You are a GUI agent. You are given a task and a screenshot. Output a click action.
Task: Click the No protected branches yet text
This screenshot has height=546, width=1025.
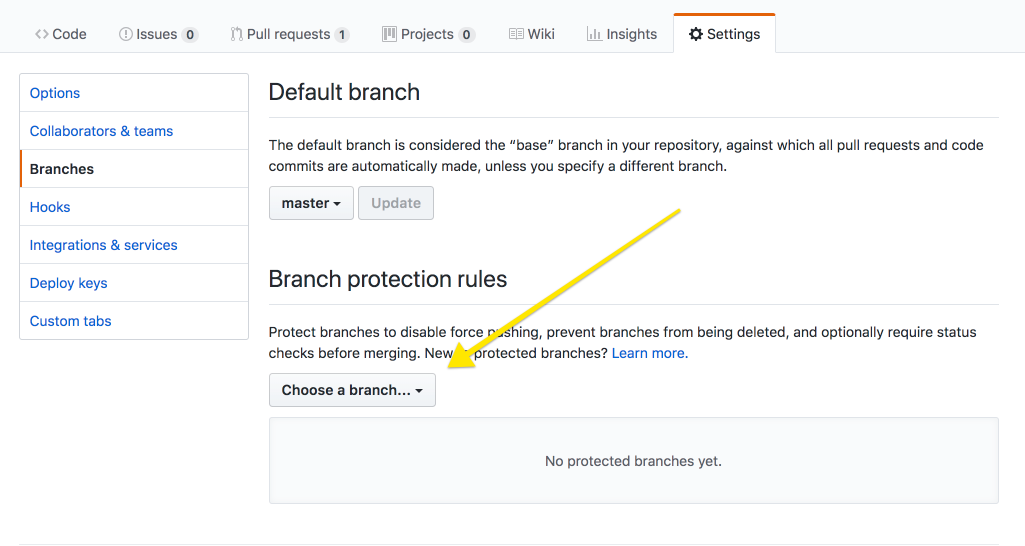tap(633, 461)
